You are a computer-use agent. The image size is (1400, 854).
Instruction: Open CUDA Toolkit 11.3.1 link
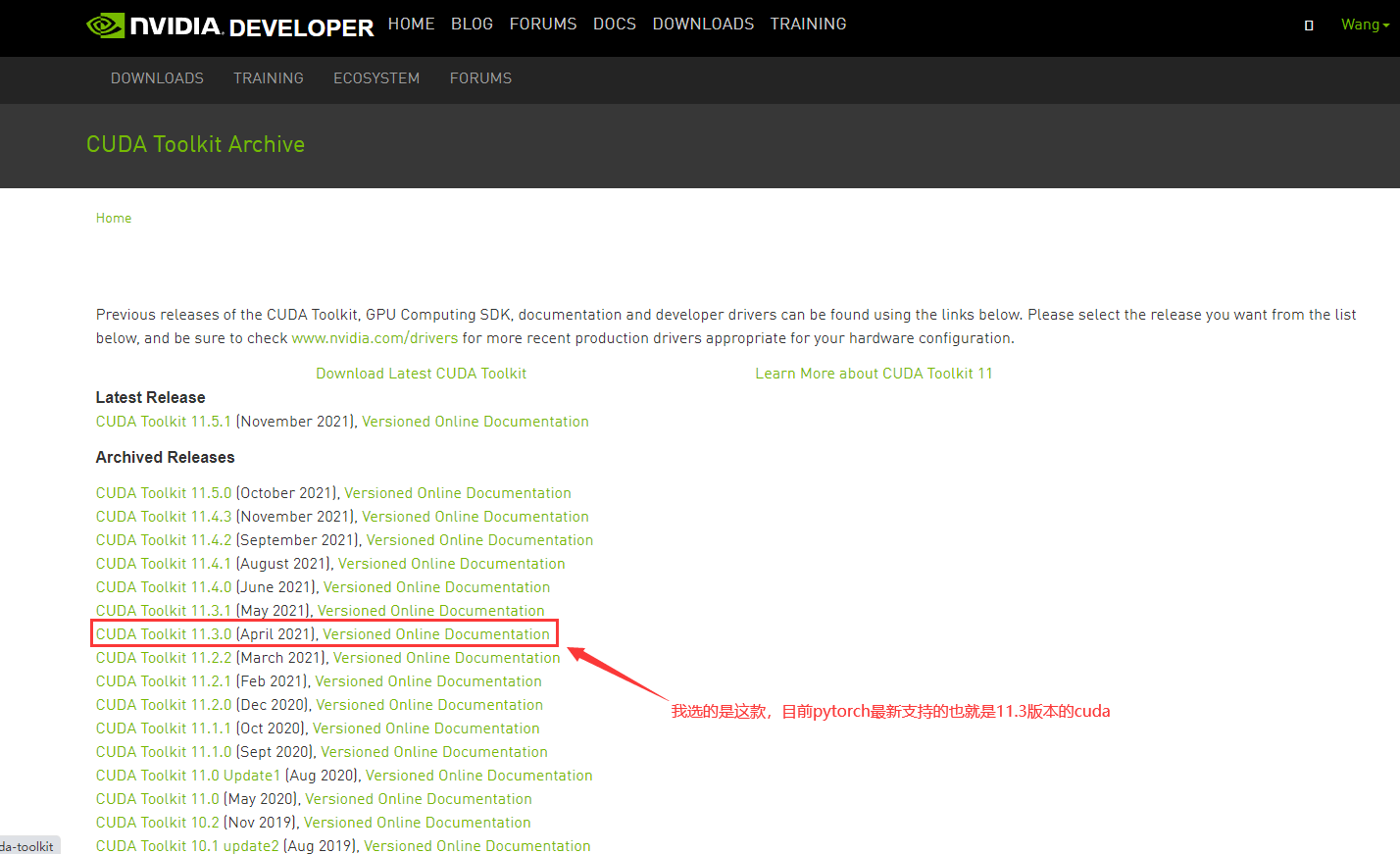pyautogui.click(x=164, y=611)
